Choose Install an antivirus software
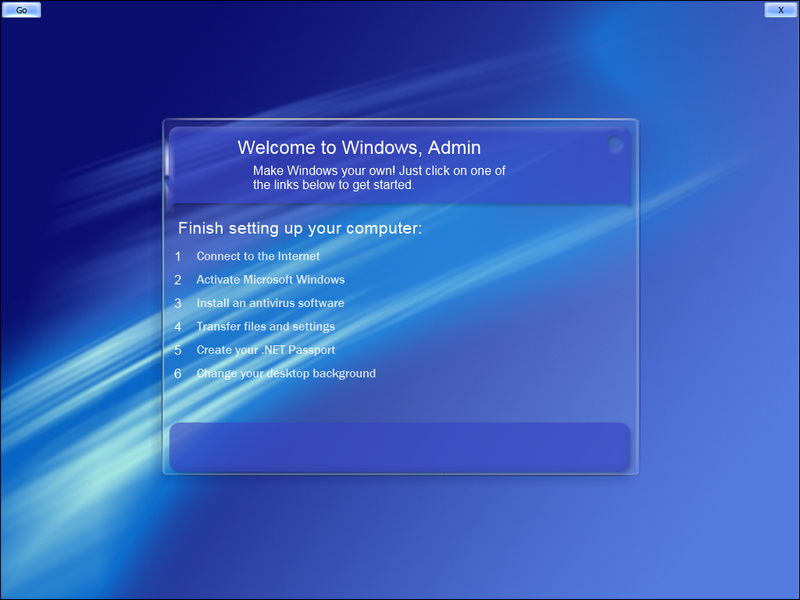The width and height of the screenshot is (800, 600). point(270,303)
